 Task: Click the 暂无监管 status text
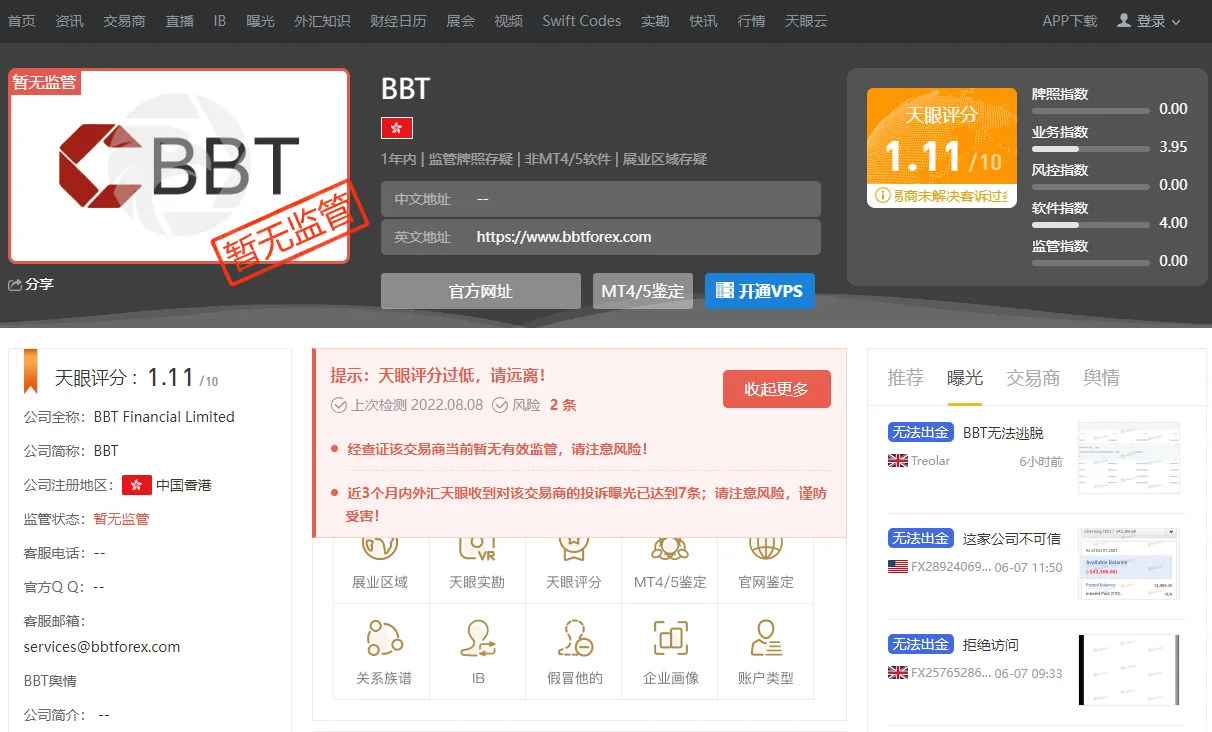[x=121, y=519]
